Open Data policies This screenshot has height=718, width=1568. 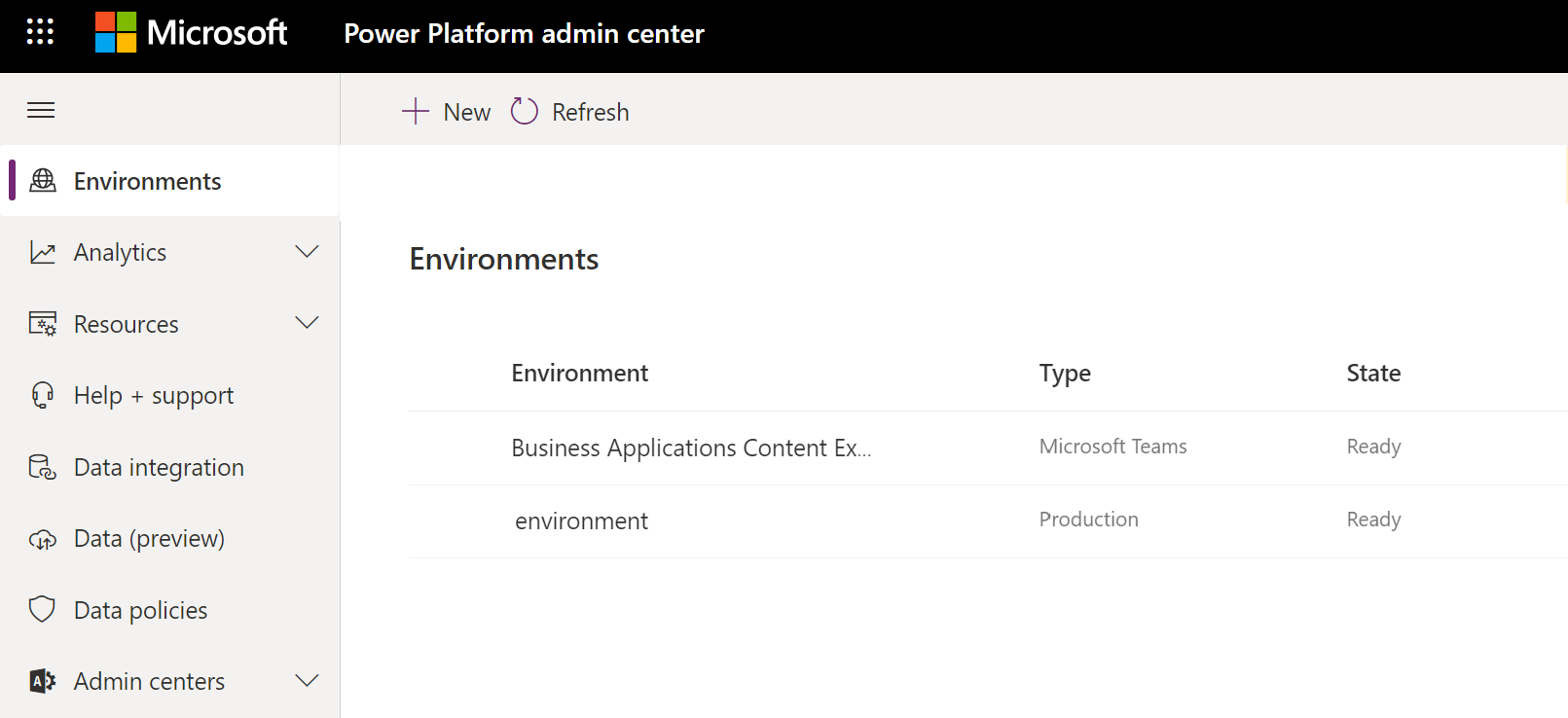click(x=169, y=610)
